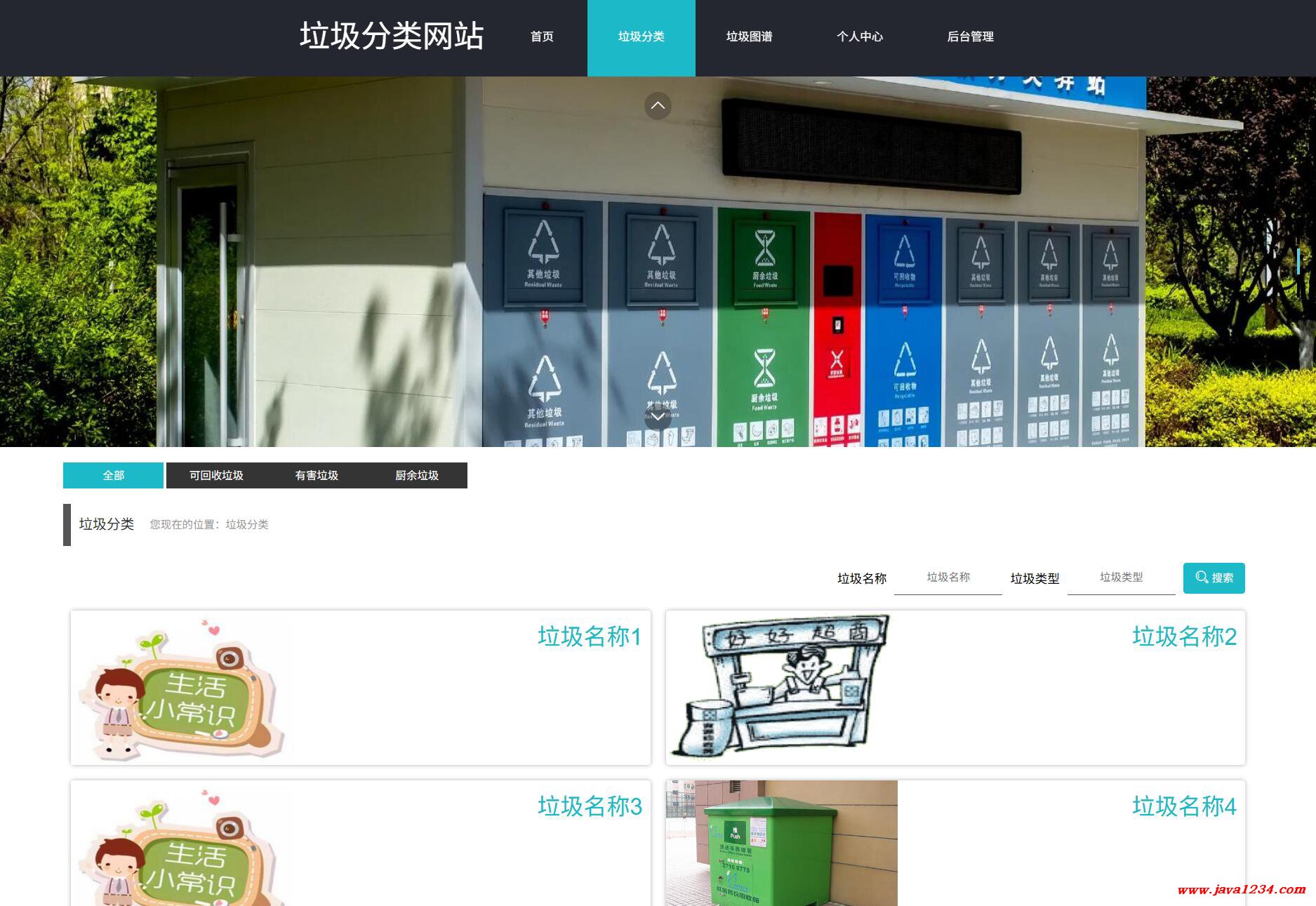Image resolution: width=1316 pixels, height=906 pixels.
Task: Click the carousel down arrow icon
Action: point(658,417)
